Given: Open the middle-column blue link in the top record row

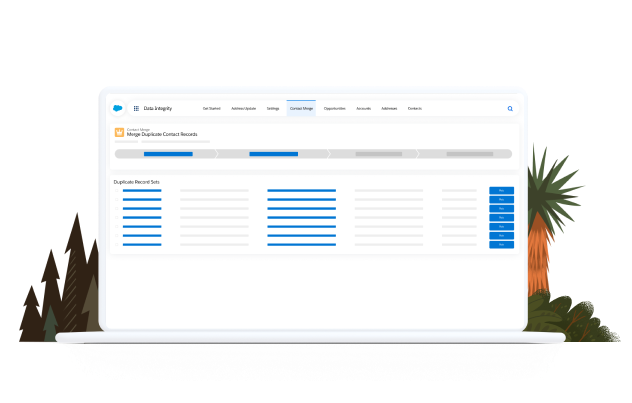Looking at the screenshot, I should [x=301, y=191].
